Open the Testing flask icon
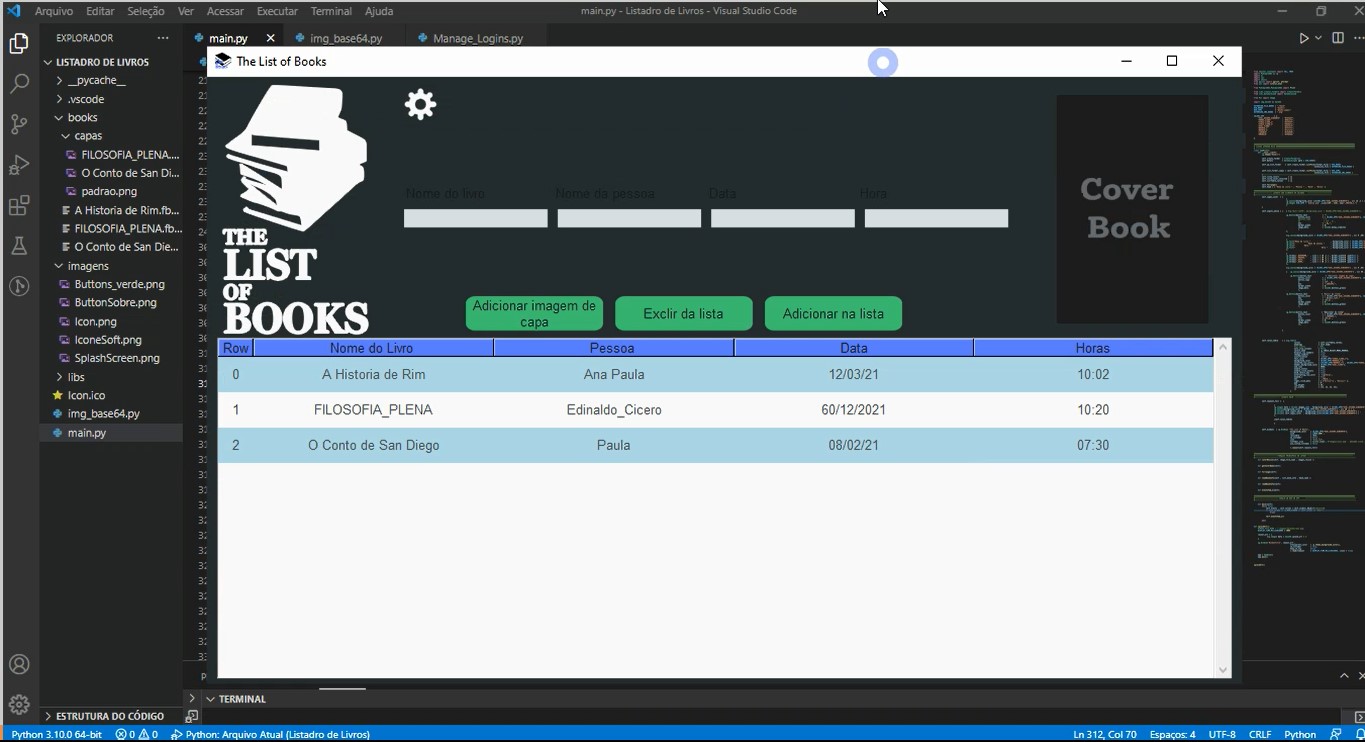Screen dimensions: 1365x742 coord(19,246)
